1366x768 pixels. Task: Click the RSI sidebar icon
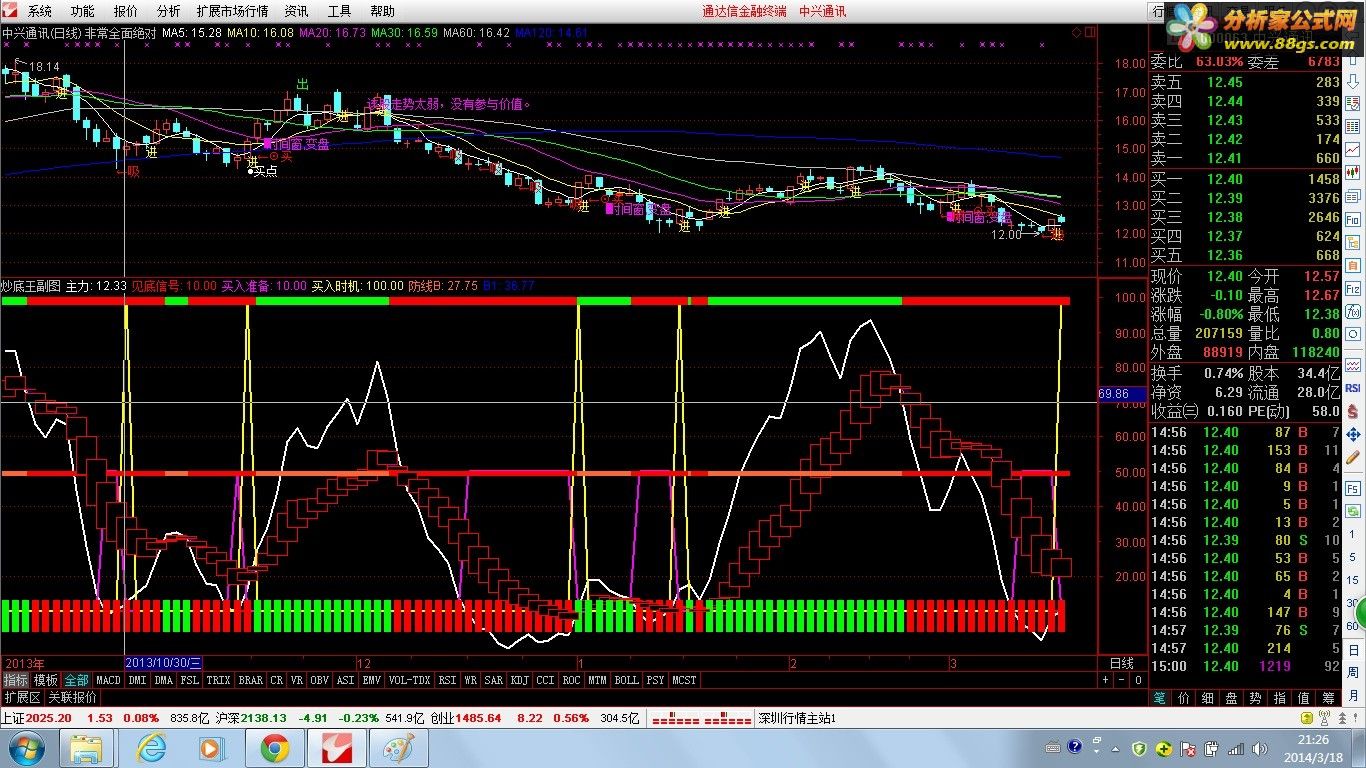pos(1353,388)
